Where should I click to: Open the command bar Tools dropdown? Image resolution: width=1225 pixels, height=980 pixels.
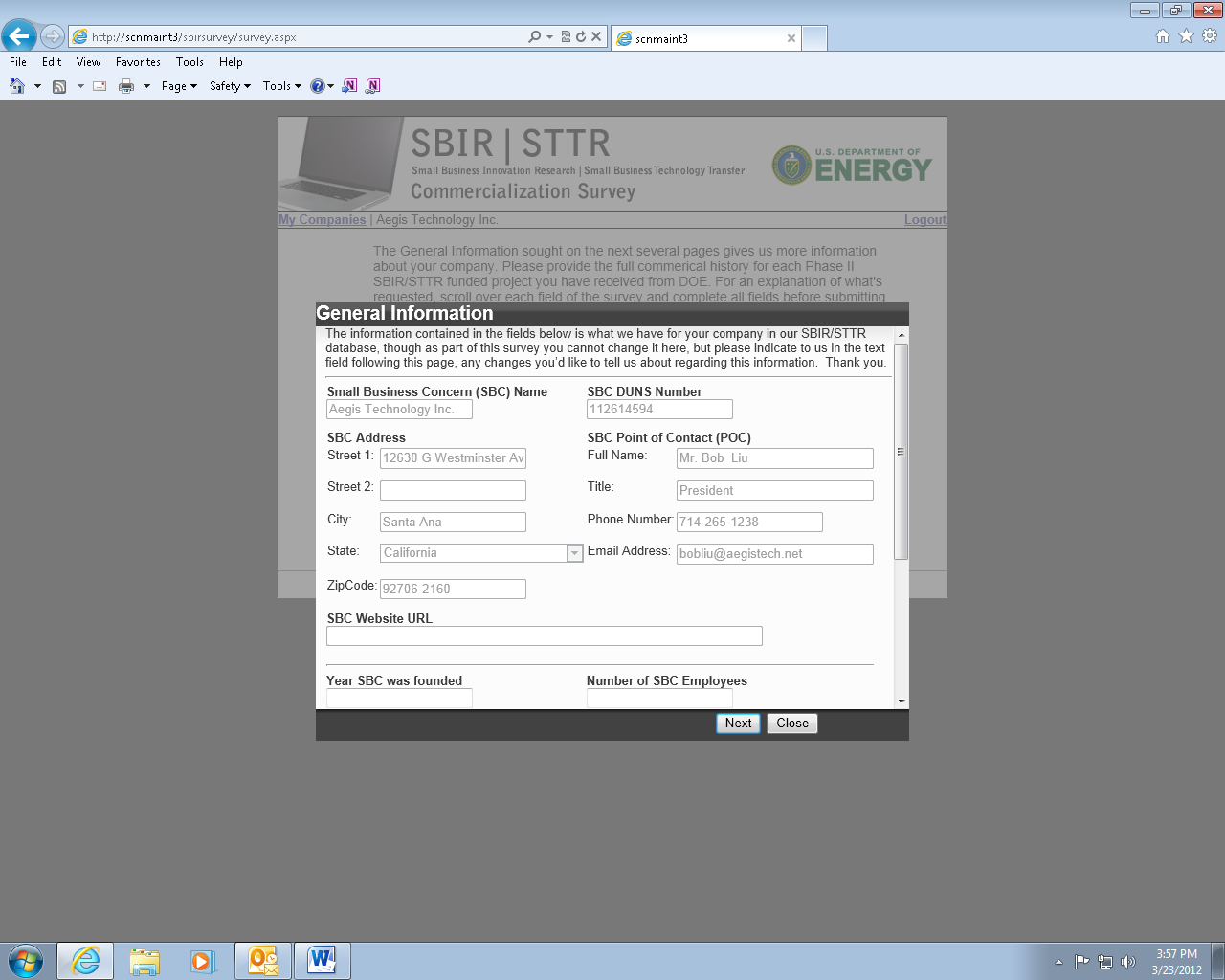281,86
